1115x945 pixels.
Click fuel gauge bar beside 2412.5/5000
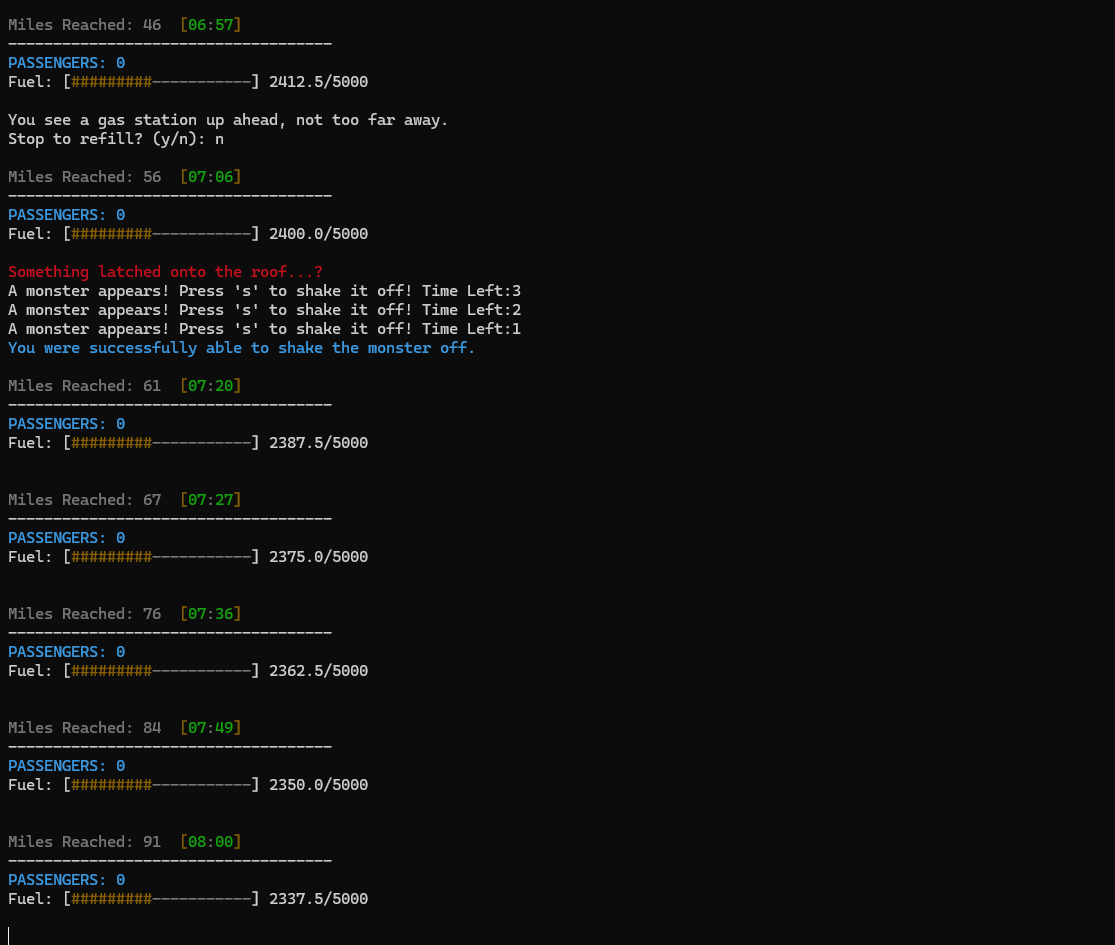tap(161, 82)
